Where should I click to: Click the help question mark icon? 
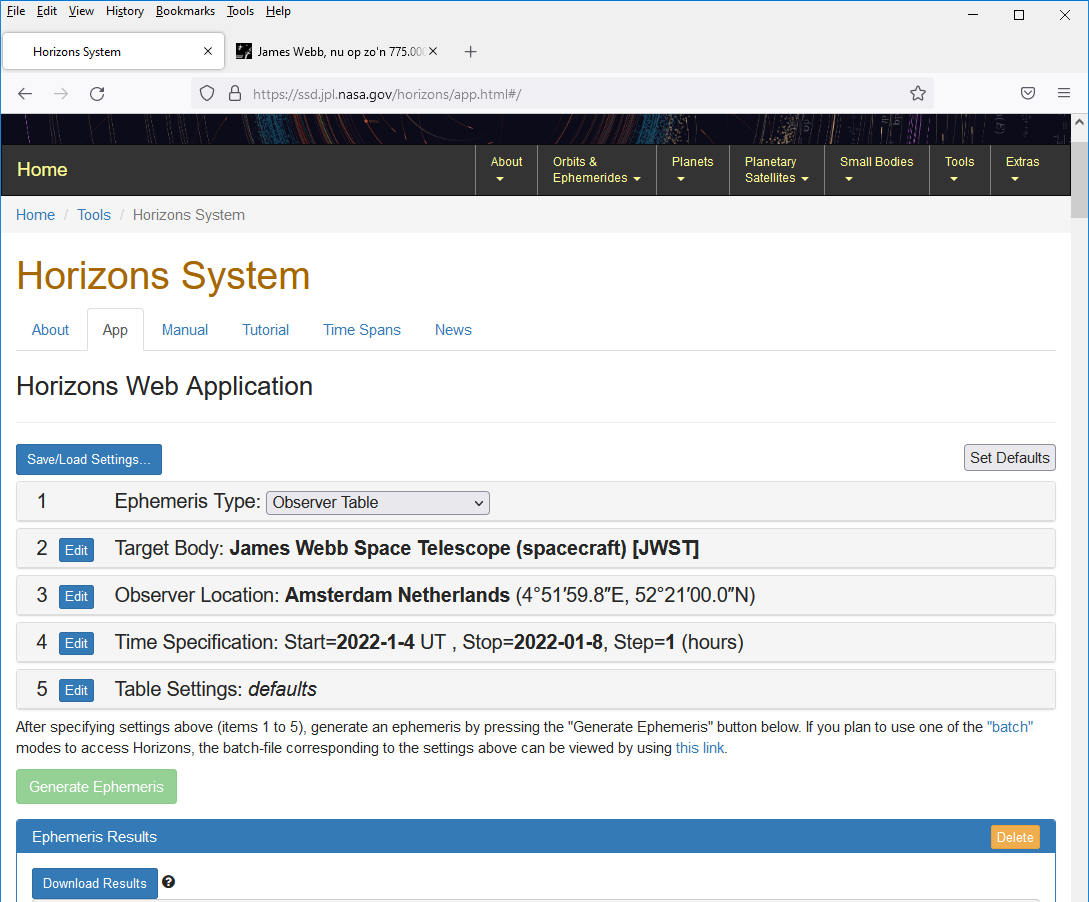point(168,882)
